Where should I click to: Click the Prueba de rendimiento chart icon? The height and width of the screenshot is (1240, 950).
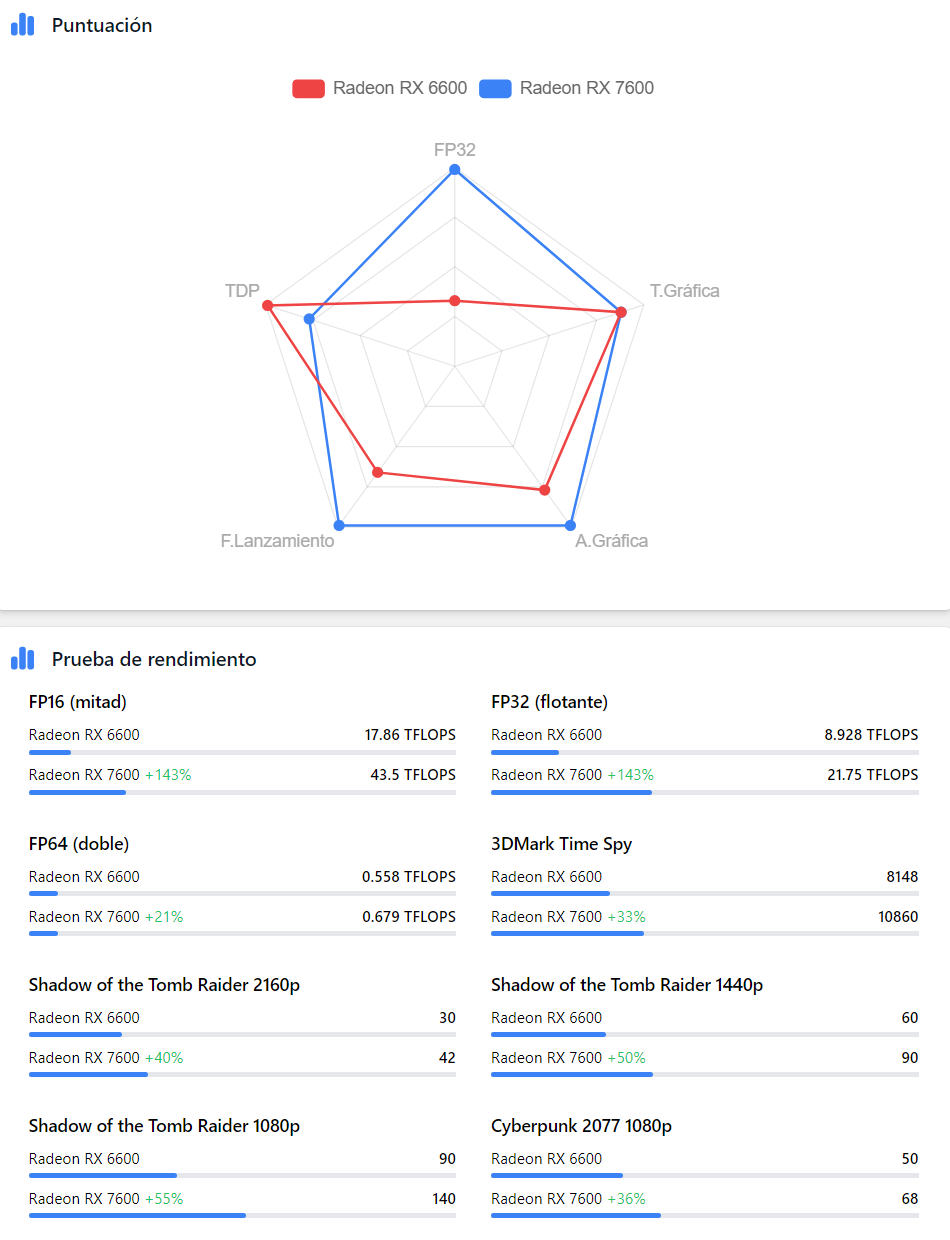(22, 659)
